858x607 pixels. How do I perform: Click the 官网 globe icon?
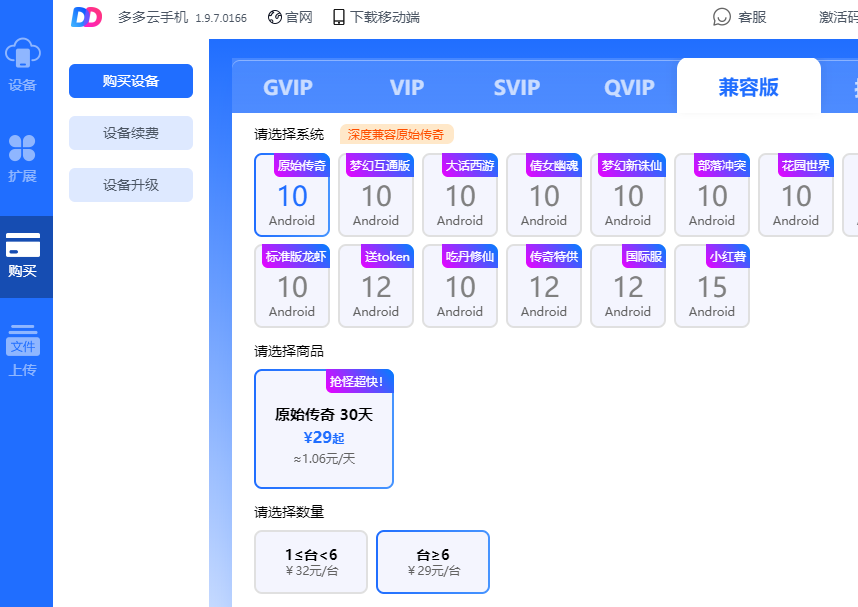(274, 18)
